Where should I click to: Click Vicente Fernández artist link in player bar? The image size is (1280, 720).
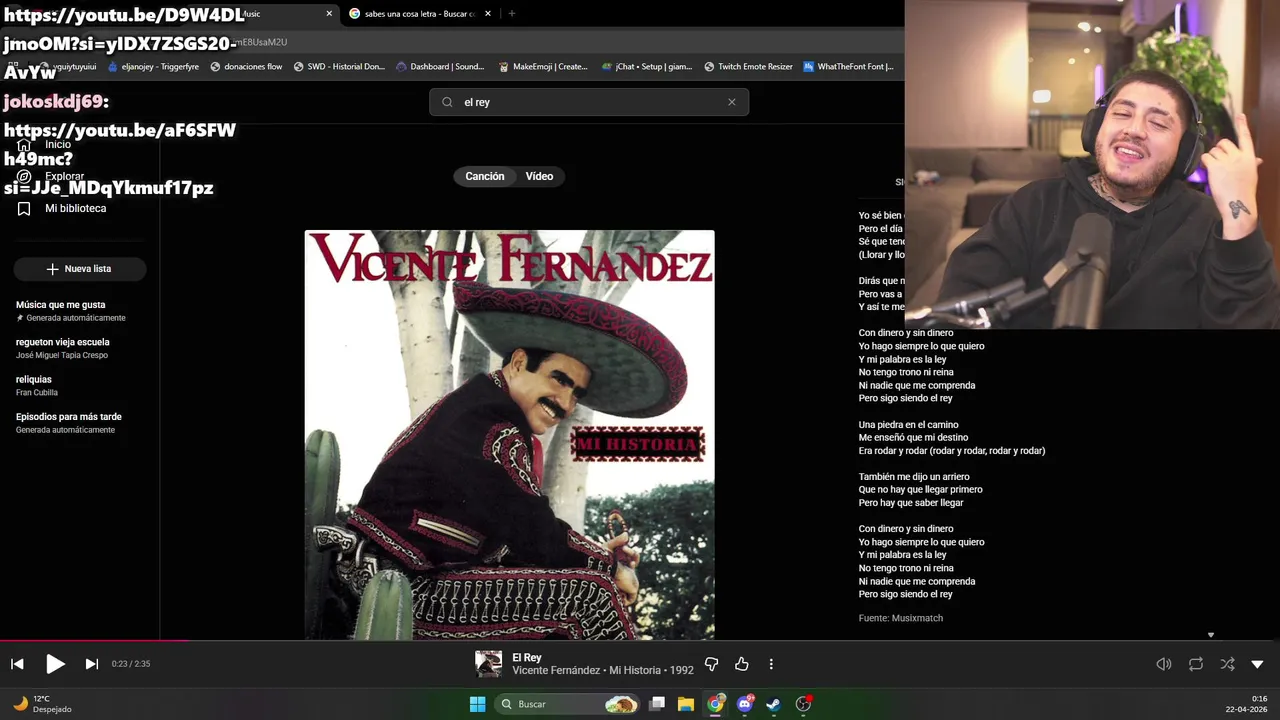557,671
